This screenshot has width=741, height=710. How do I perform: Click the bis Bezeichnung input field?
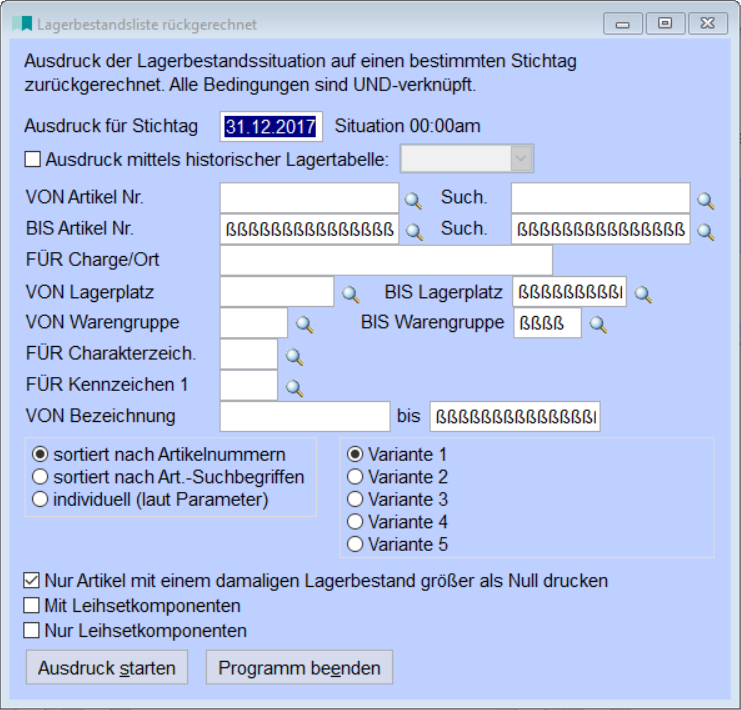pos(515,416)
